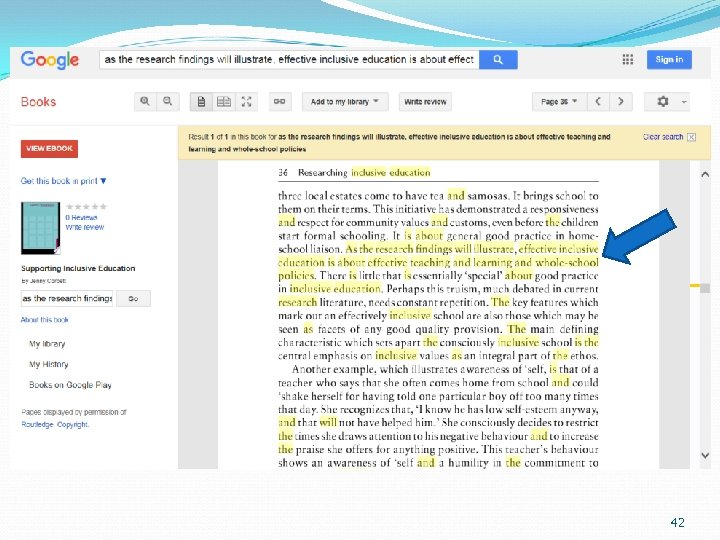Switch to single page view
This screenshot has width=720, height=540.
[x=201, y=101]
